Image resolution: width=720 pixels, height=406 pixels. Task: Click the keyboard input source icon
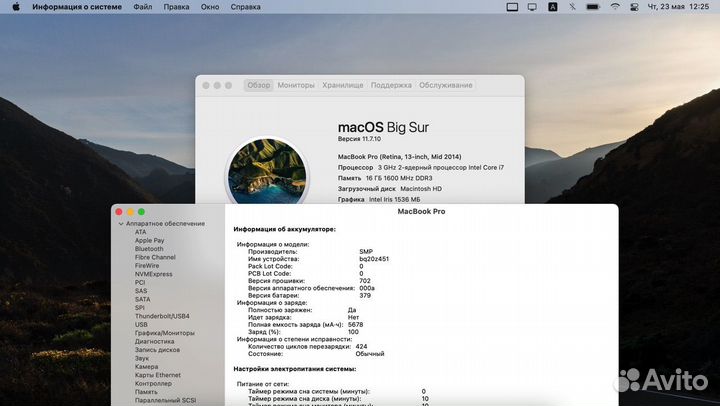[x=553, y=7]
